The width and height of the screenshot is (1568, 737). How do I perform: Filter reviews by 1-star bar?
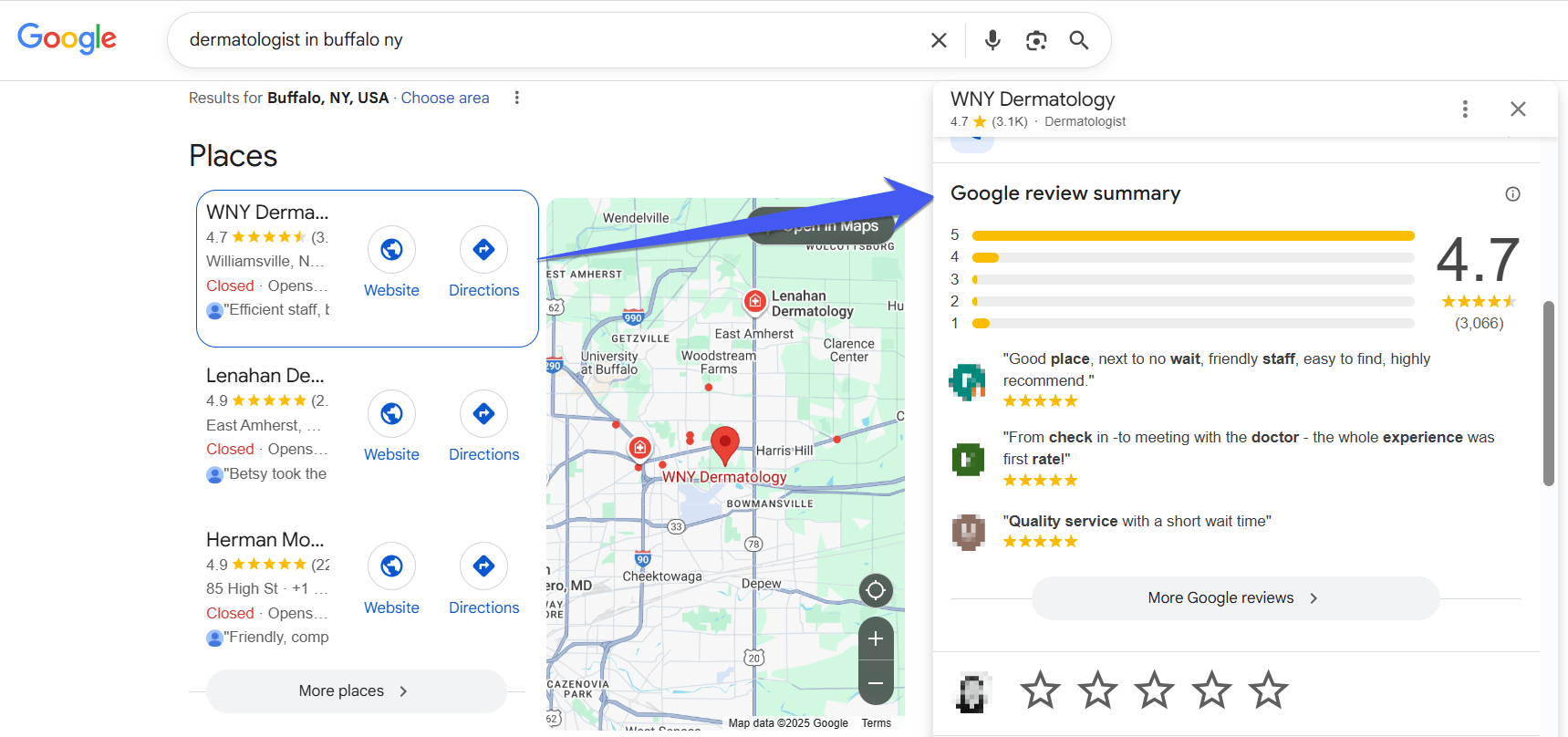pos(1193,323)
